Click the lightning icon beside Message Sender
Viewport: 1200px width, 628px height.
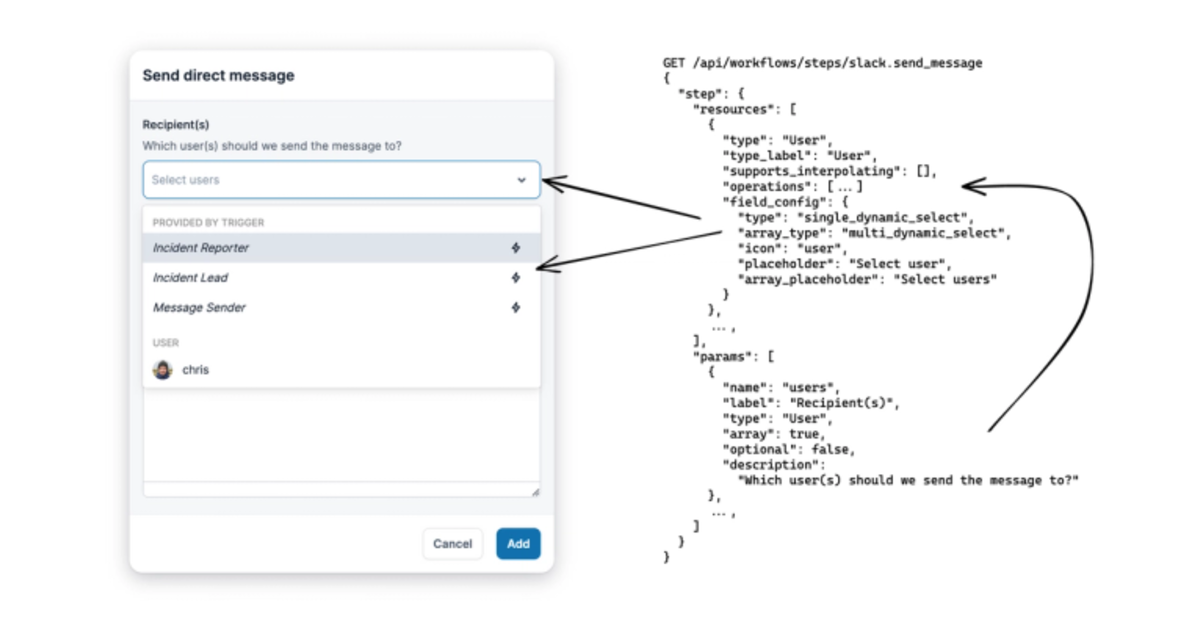(516, 307)
